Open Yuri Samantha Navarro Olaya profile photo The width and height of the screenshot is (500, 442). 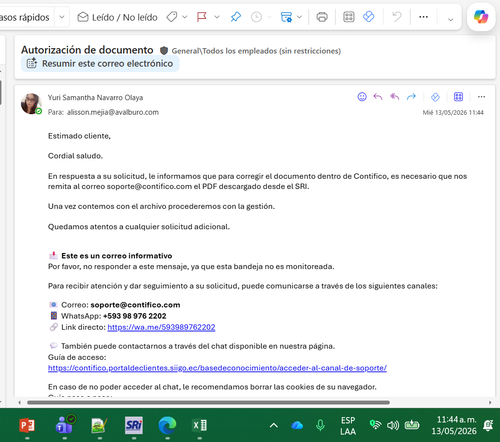31,104
